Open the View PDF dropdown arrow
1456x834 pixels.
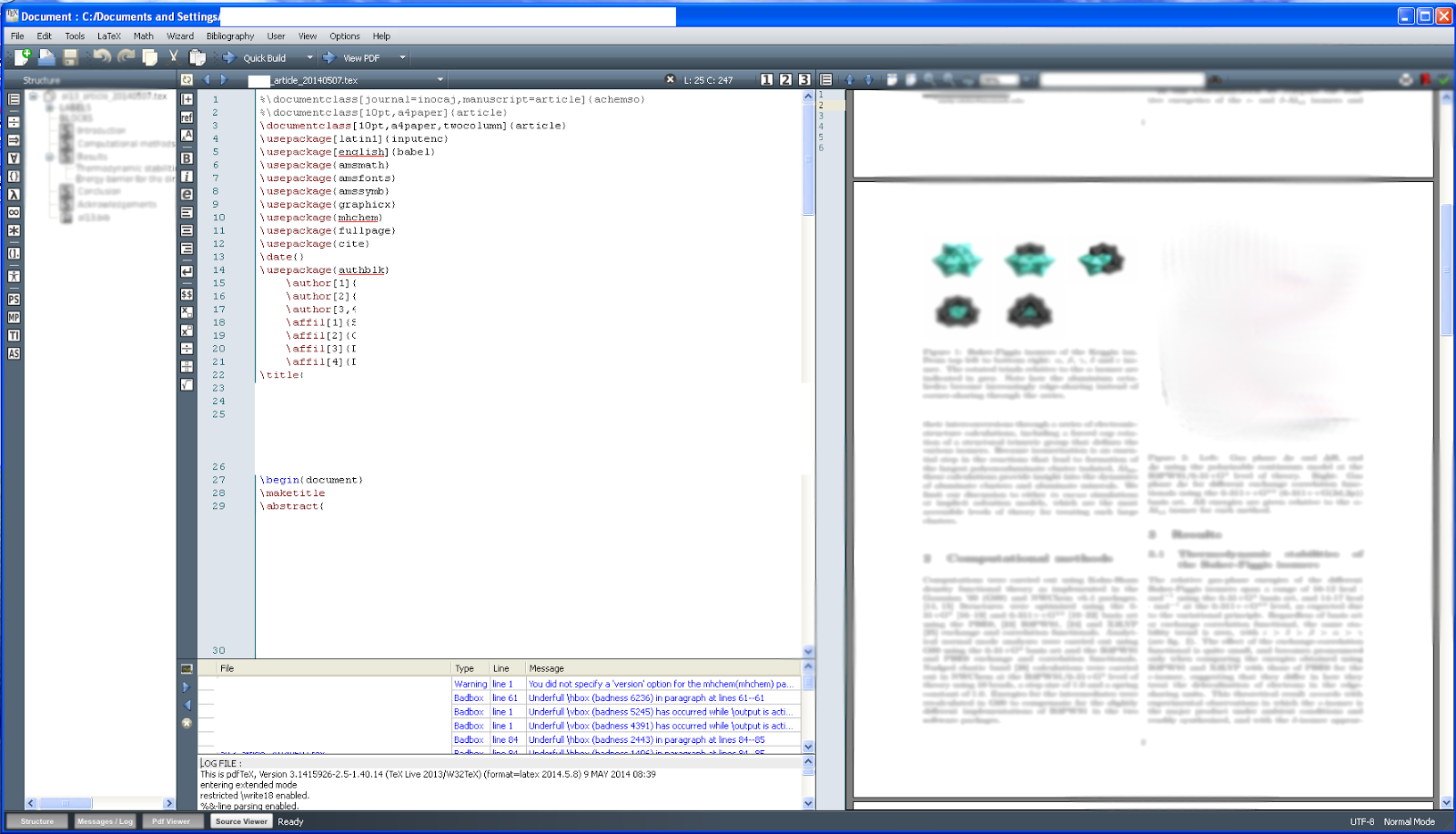click(404, 57)
